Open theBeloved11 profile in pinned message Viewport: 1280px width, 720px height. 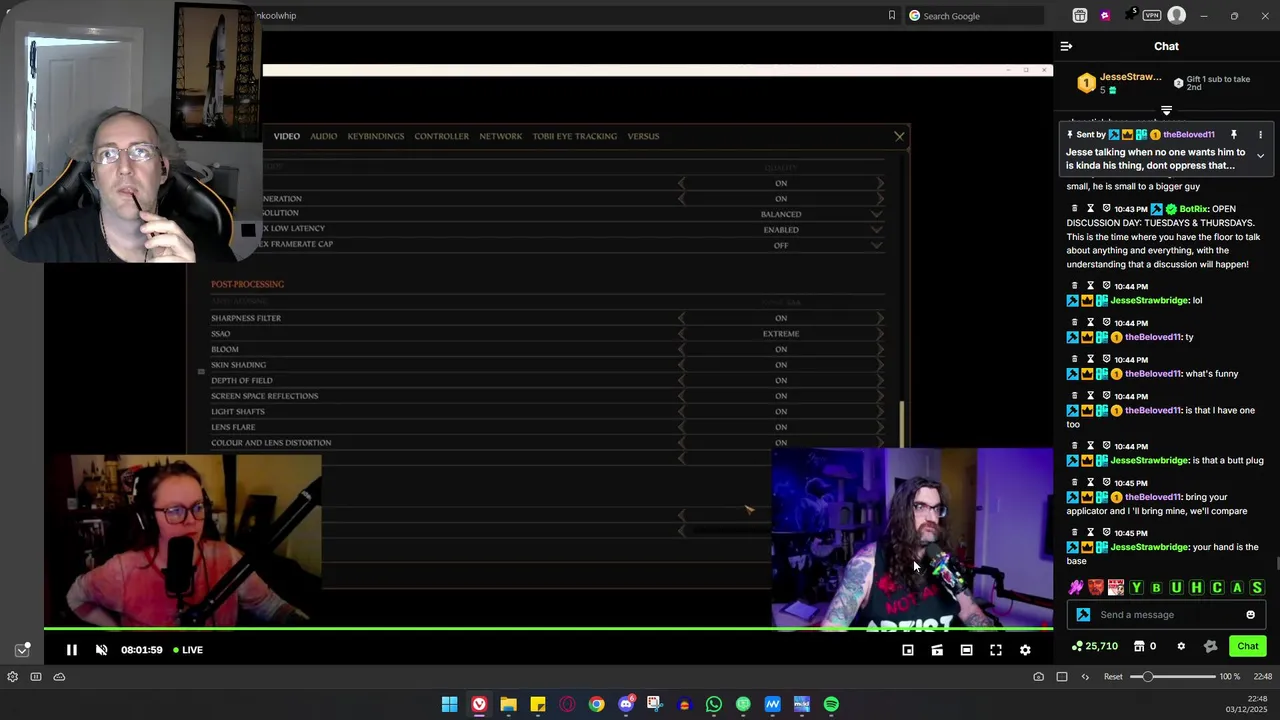click(x=1188, y=134)
